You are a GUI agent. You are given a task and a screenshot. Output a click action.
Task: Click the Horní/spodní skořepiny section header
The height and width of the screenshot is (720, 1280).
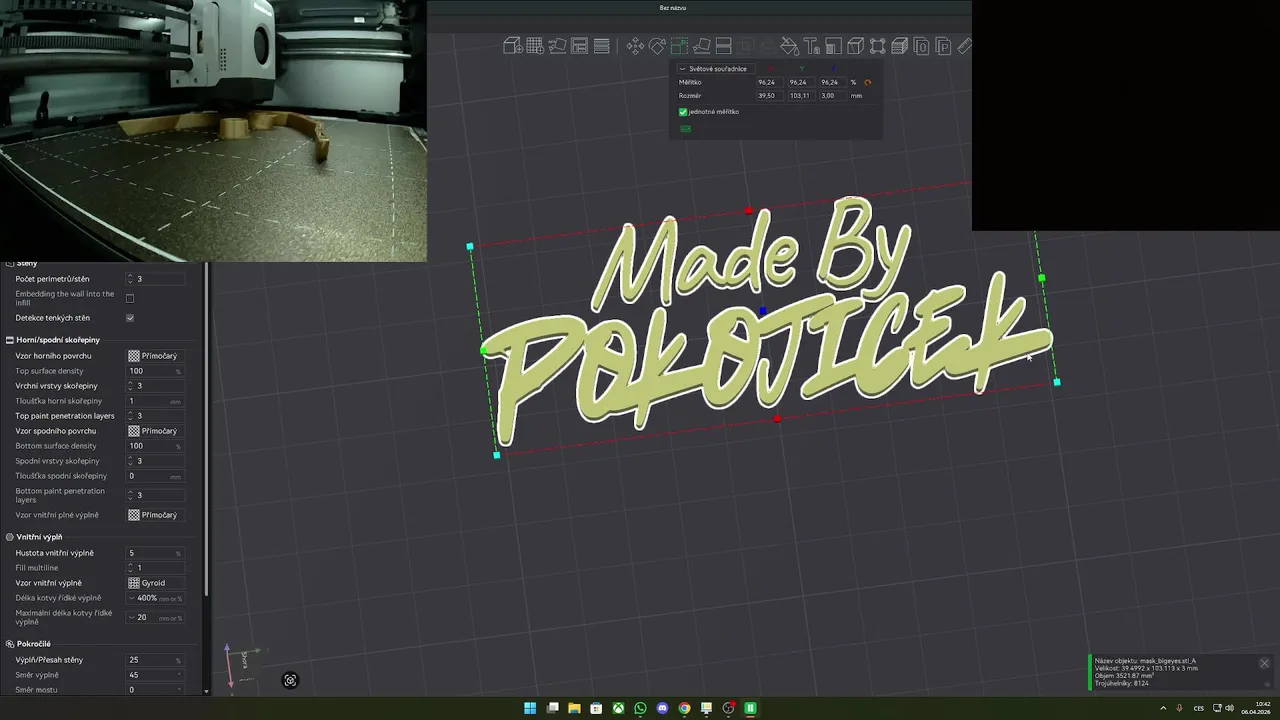click(58, 340)
